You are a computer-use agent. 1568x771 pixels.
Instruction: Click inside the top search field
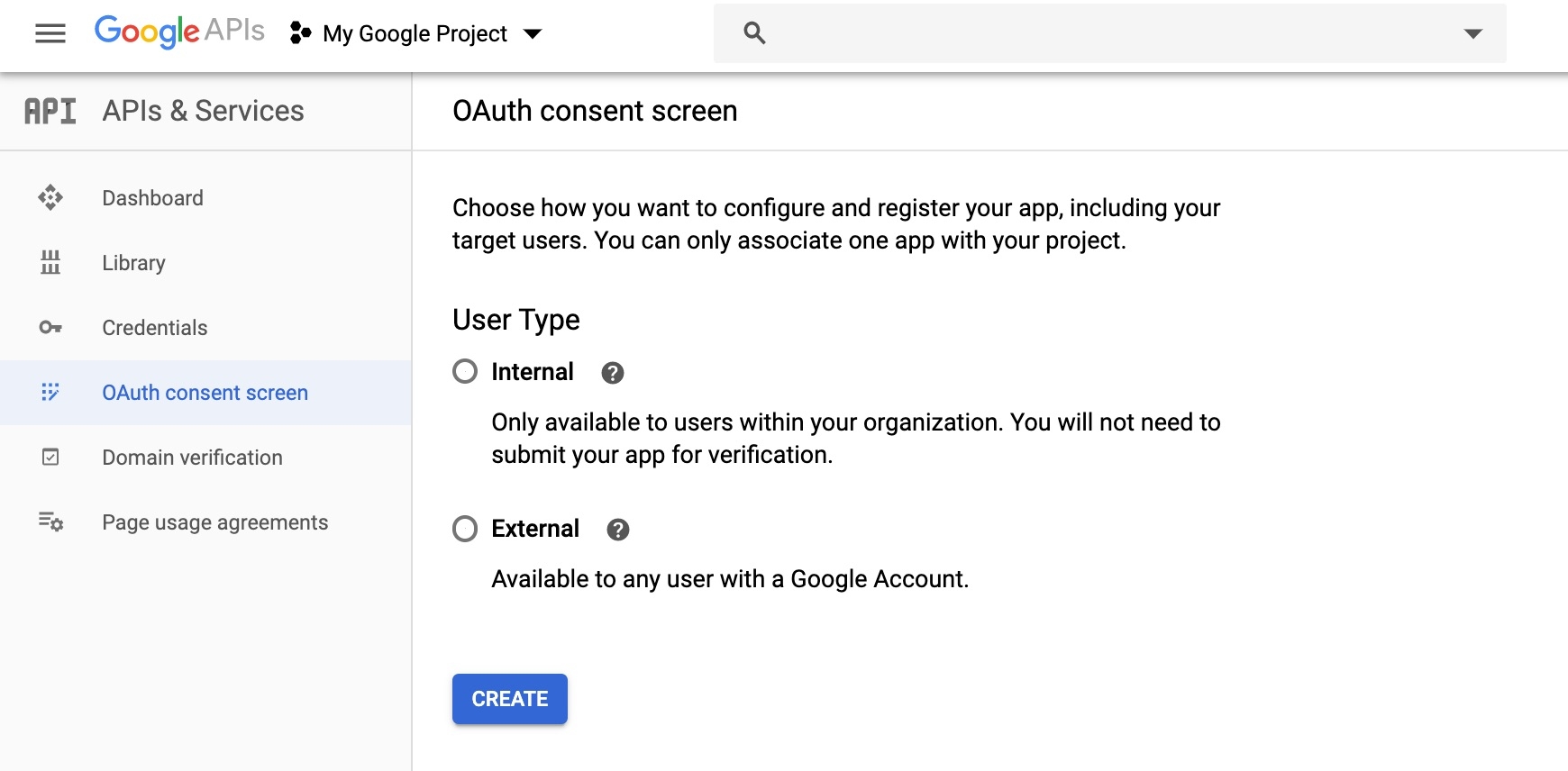coord(1108,34)
